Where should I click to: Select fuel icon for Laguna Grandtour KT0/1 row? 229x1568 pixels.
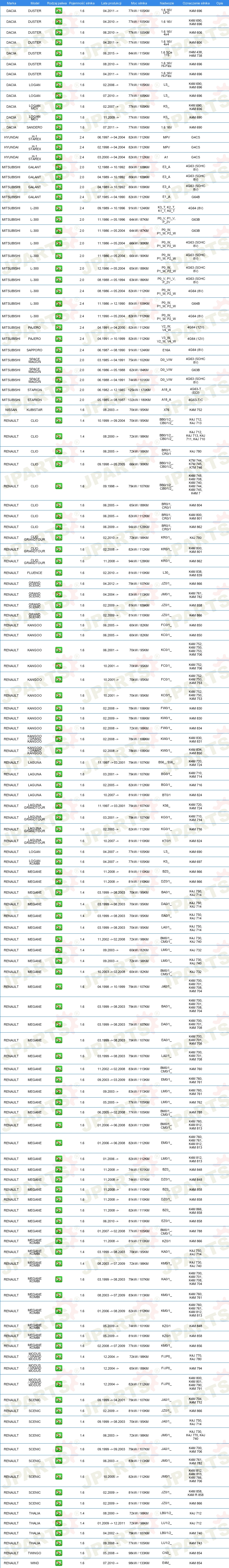(x=59, y=841)
